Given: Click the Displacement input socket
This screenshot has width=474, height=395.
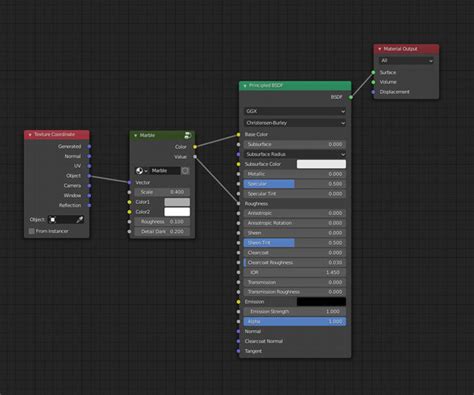Looking at the screenshot, I should click(x=373, y=92).
